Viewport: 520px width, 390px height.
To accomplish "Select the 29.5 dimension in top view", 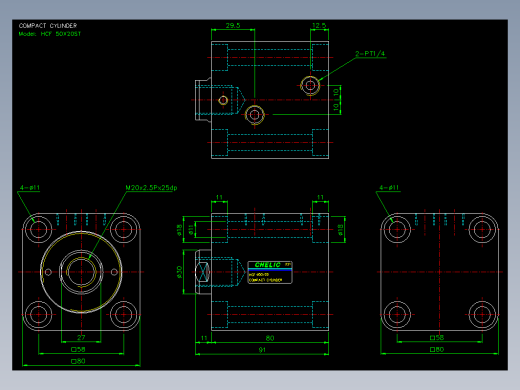I will (x=233, y=25).
